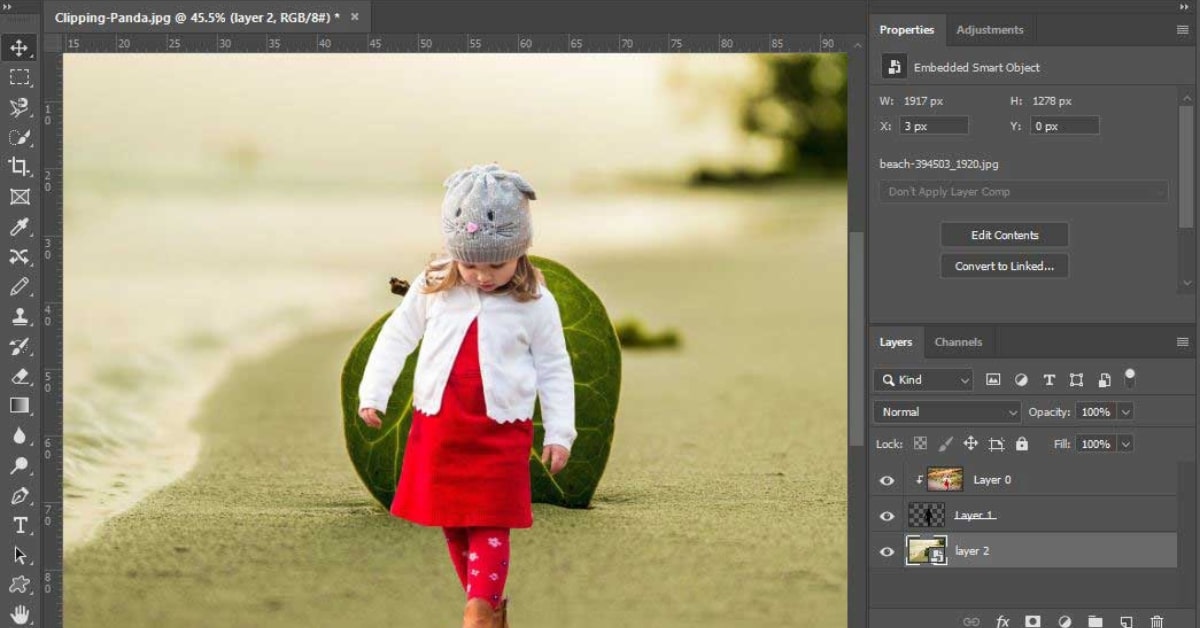This screenshot has height=628, width=1200.
Task: Select the Blur tool
Action: click(x=19, y=435)
